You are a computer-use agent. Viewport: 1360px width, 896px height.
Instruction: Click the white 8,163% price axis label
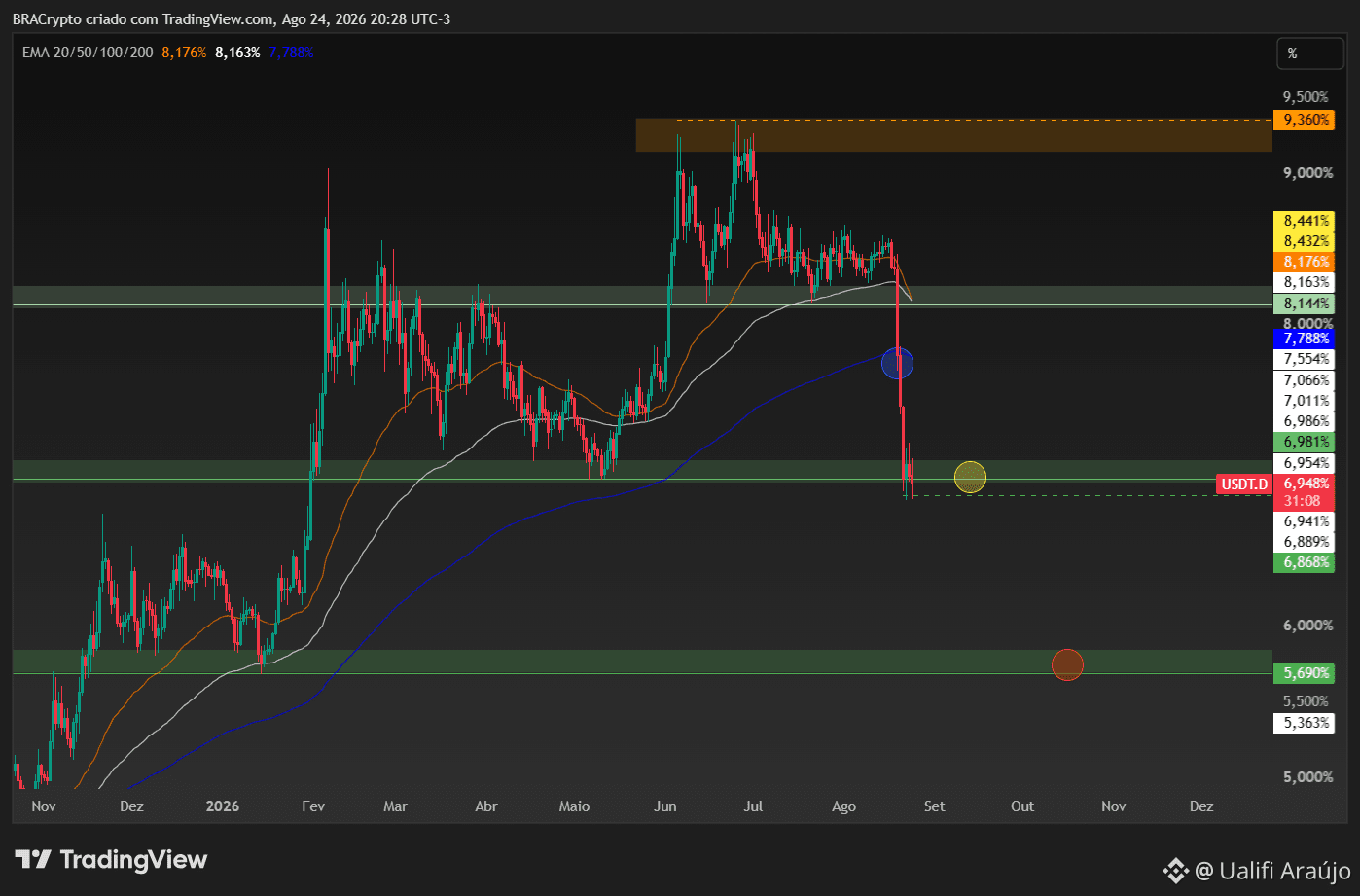click(1303, 282)
